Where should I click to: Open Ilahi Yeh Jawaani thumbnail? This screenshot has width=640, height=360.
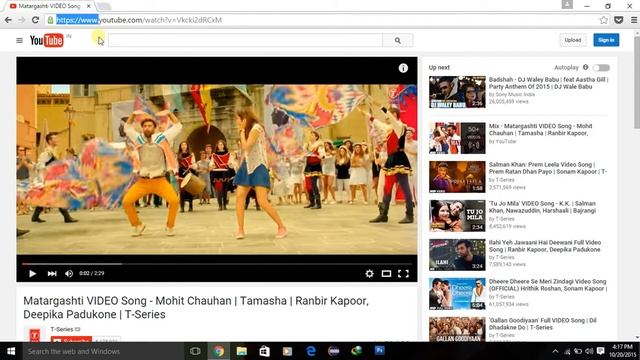[457, 255]
